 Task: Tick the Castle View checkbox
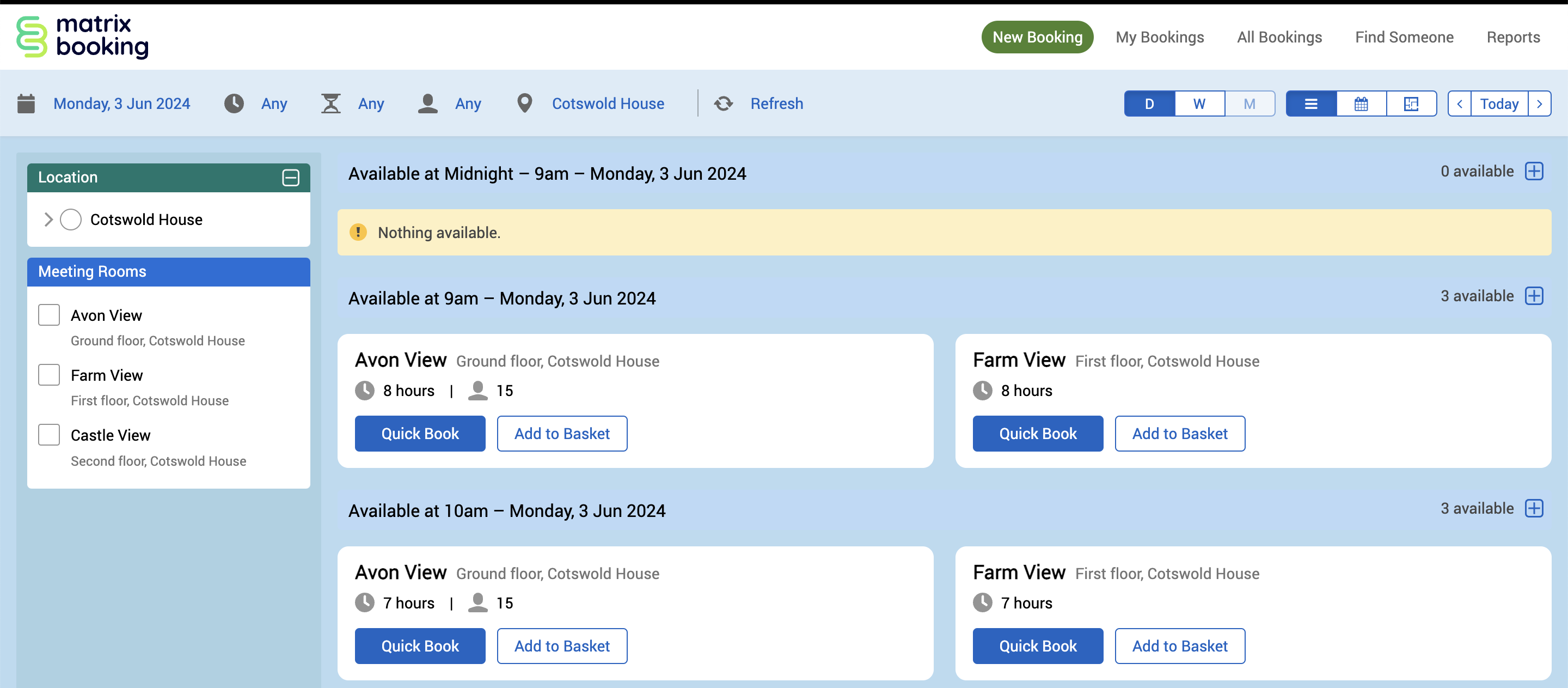48,435
